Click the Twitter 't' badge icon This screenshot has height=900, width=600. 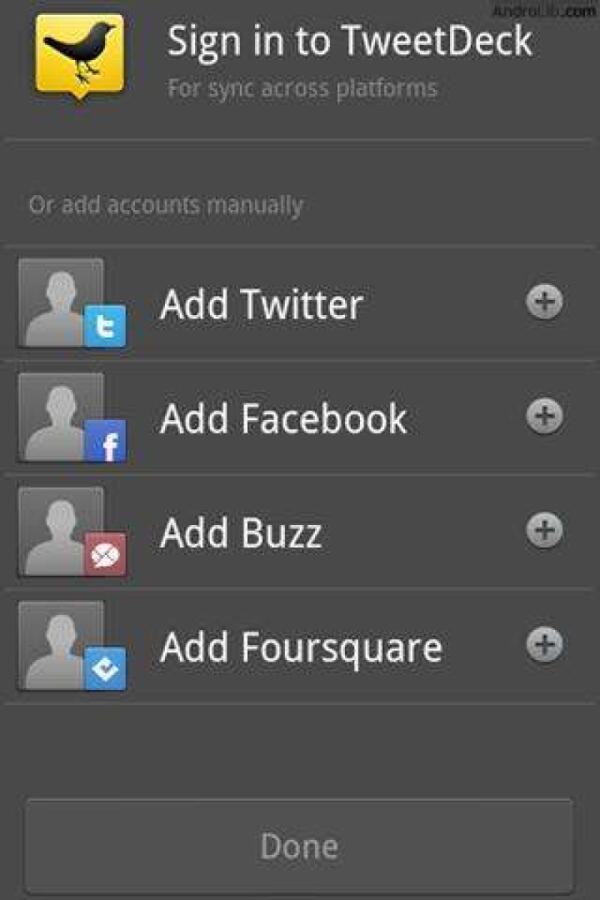pos(105,327)
